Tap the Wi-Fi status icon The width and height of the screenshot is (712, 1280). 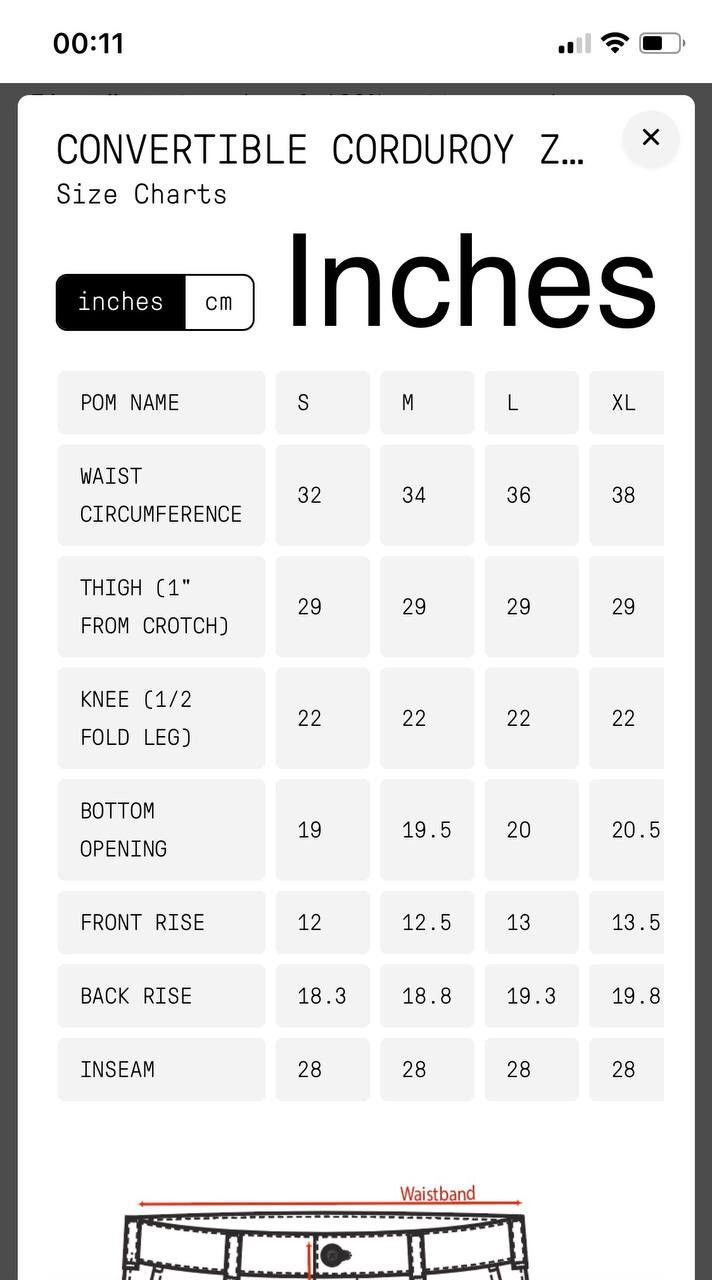coord(616,43)
